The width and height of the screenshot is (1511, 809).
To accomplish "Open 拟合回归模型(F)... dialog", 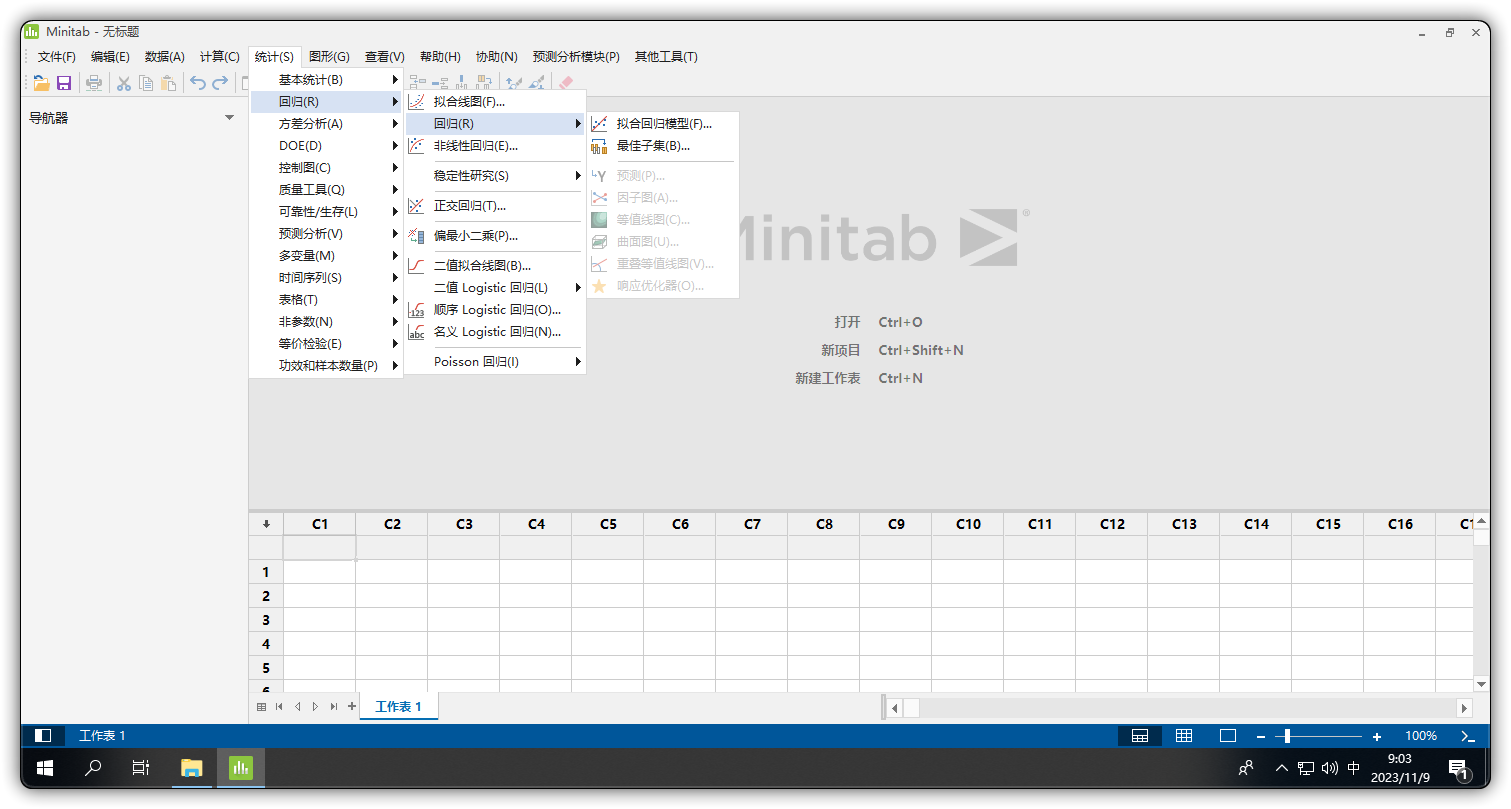I will (662, 124).
